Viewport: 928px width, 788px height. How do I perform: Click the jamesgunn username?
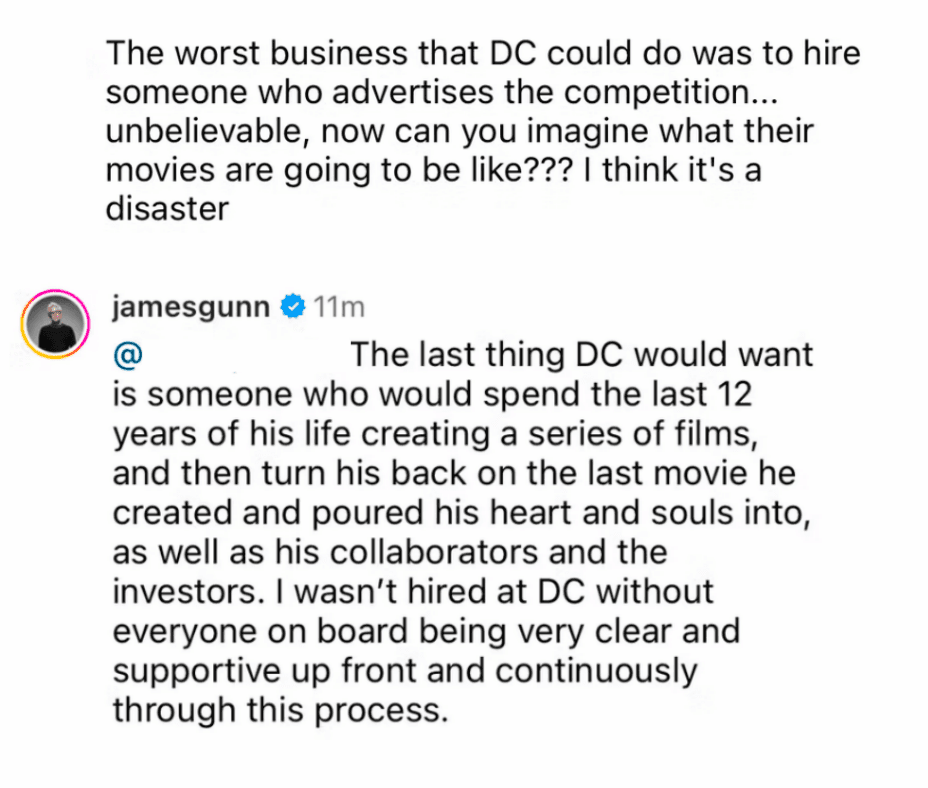coord(191,307)
